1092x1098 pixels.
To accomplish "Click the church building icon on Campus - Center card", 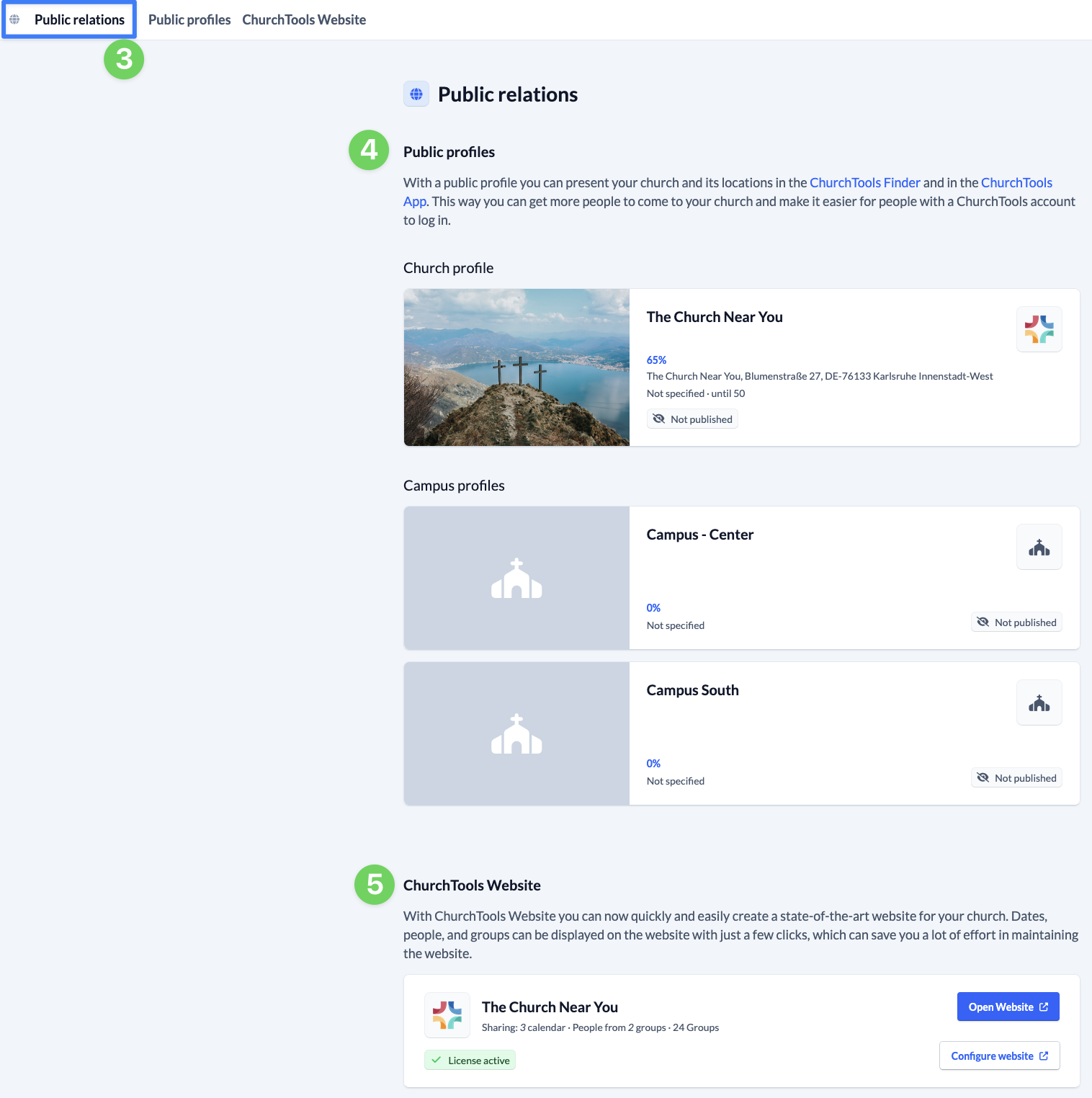I will (1039, 548).
